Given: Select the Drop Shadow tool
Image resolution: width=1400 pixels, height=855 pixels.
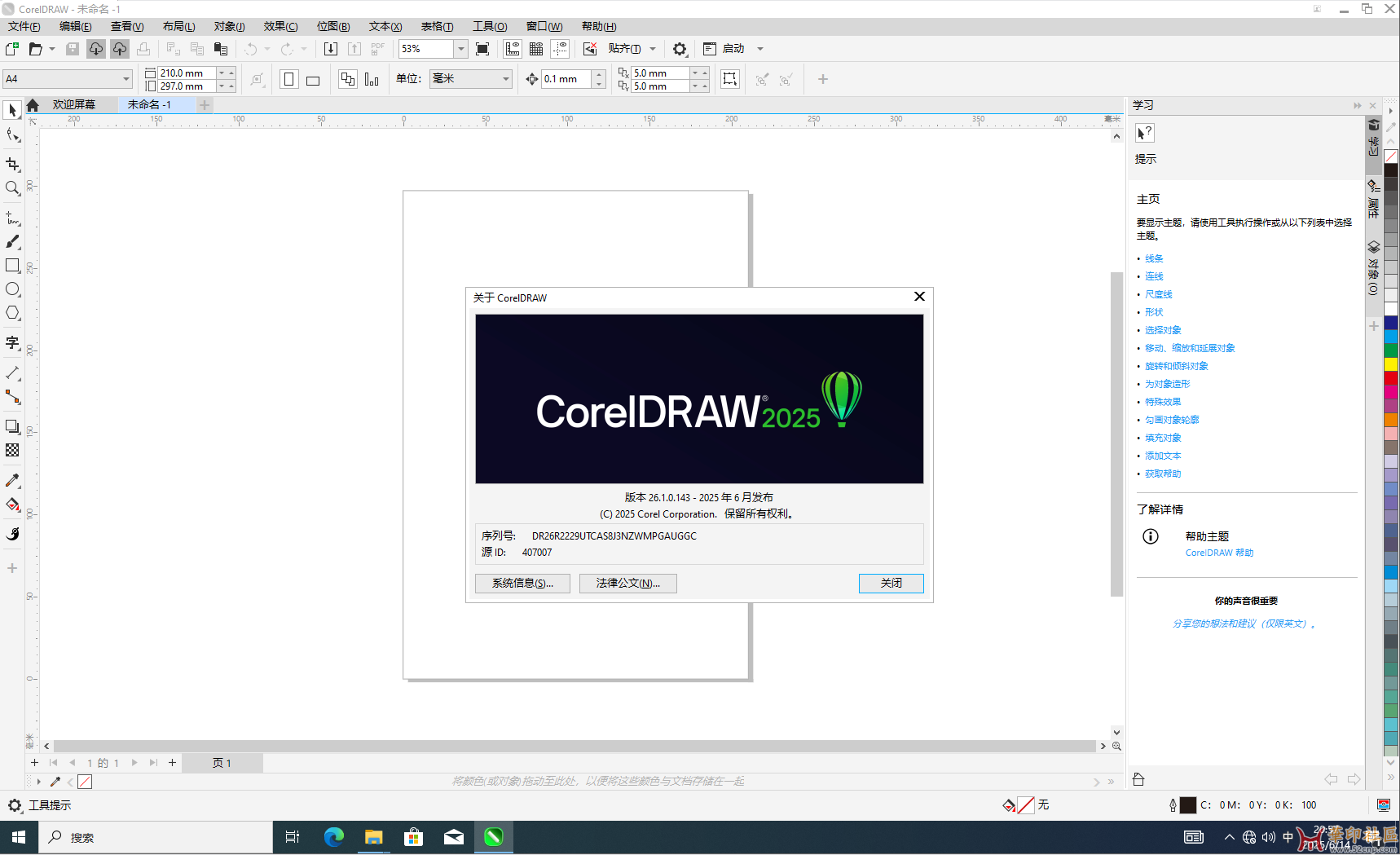Looking at the screenshot, I should (12, 426).
